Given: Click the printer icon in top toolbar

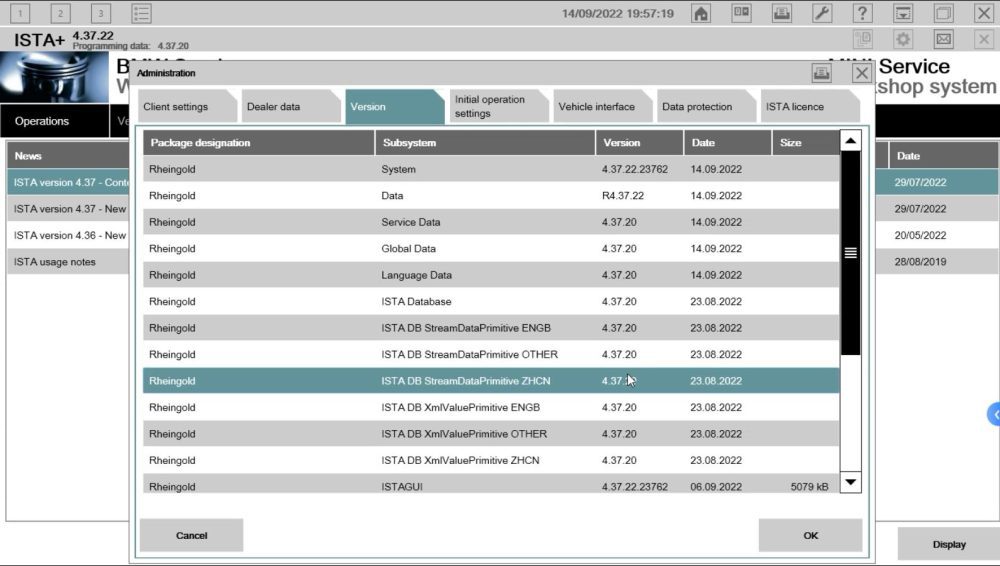Looking at the screenshot, I should tap(782, 13).
